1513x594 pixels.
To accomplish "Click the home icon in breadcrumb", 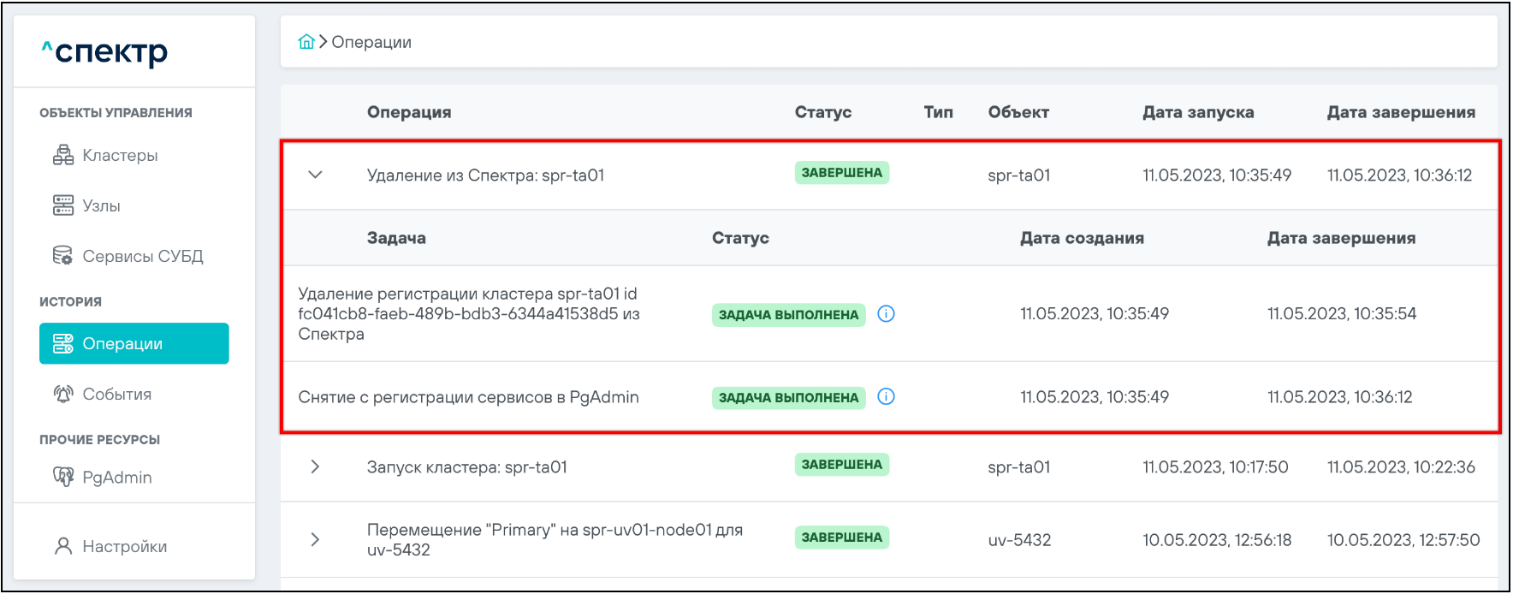I will tap(307, 42).
